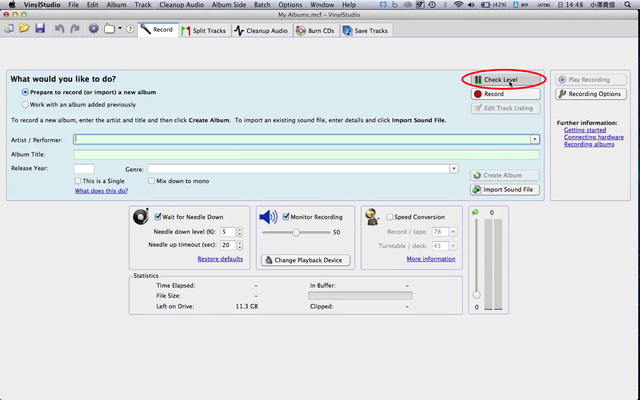Click the green input level reset icon
This screenshot has height=400, width=640.
[475, 212]
